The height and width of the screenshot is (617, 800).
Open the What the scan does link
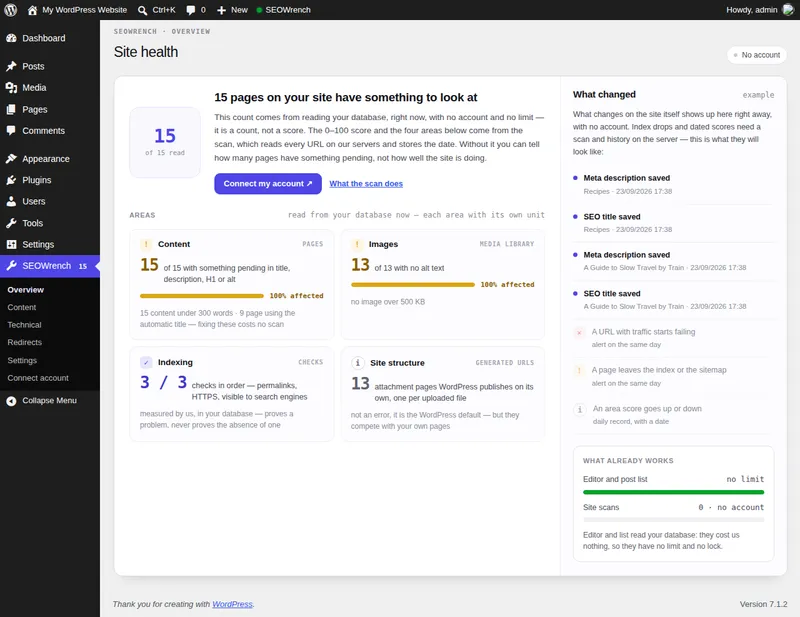[366, 184]
